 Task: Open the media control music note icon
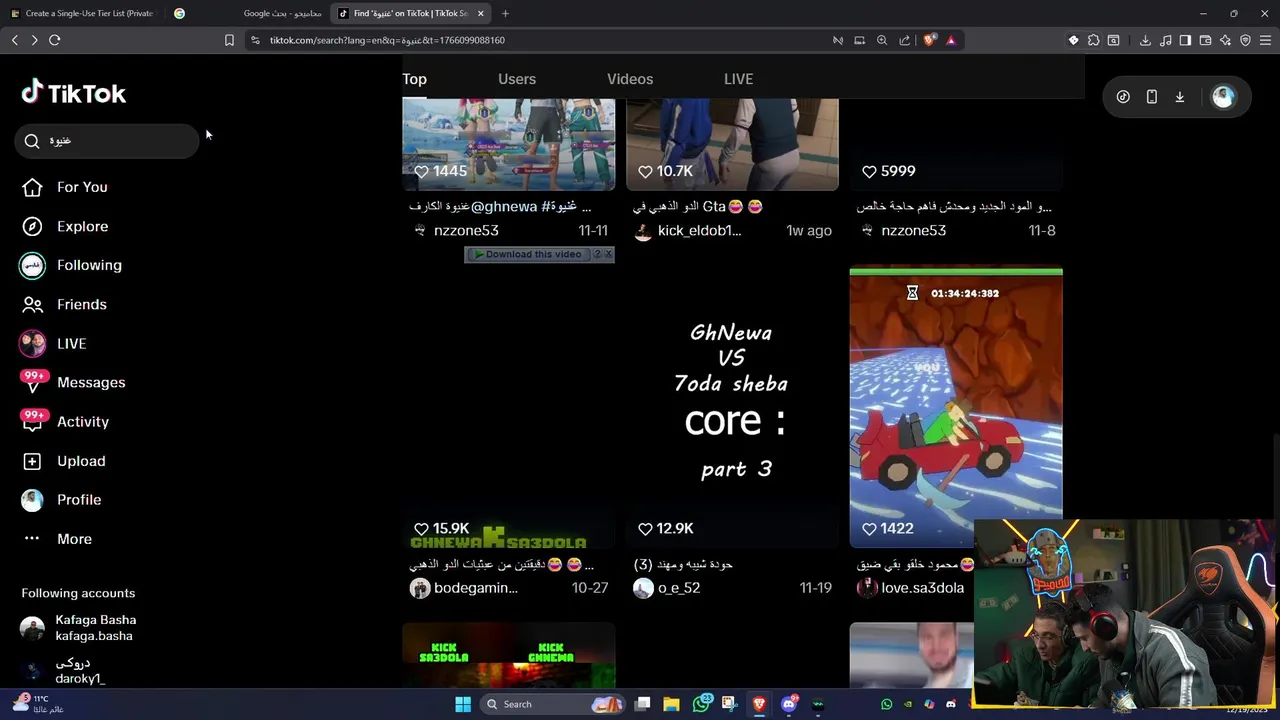(x=1165, y=40)
